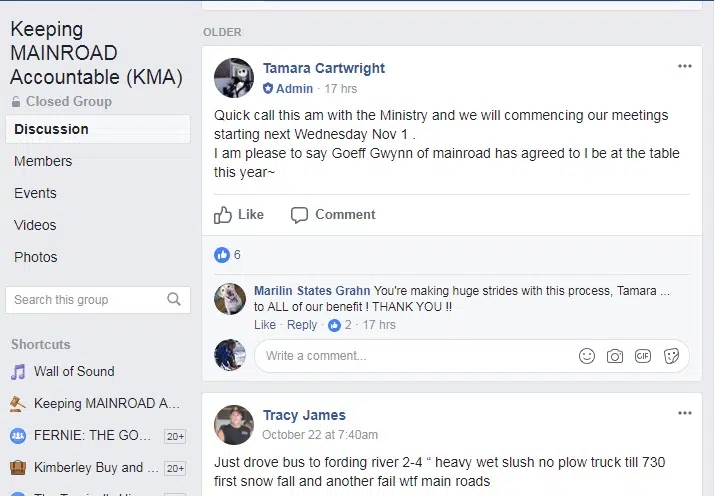Open the Members section
The height and width of the screenshot is (496, 714).
pos(43,161)
